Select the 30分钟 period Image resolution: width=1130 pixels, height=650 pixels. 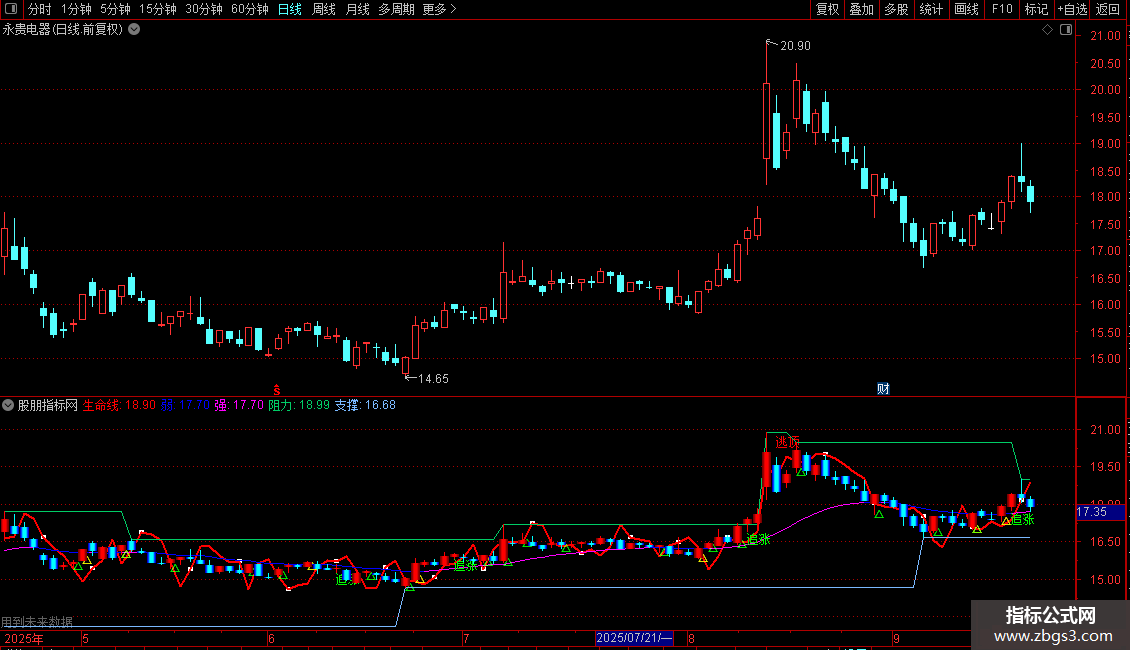tap(204, 9)
